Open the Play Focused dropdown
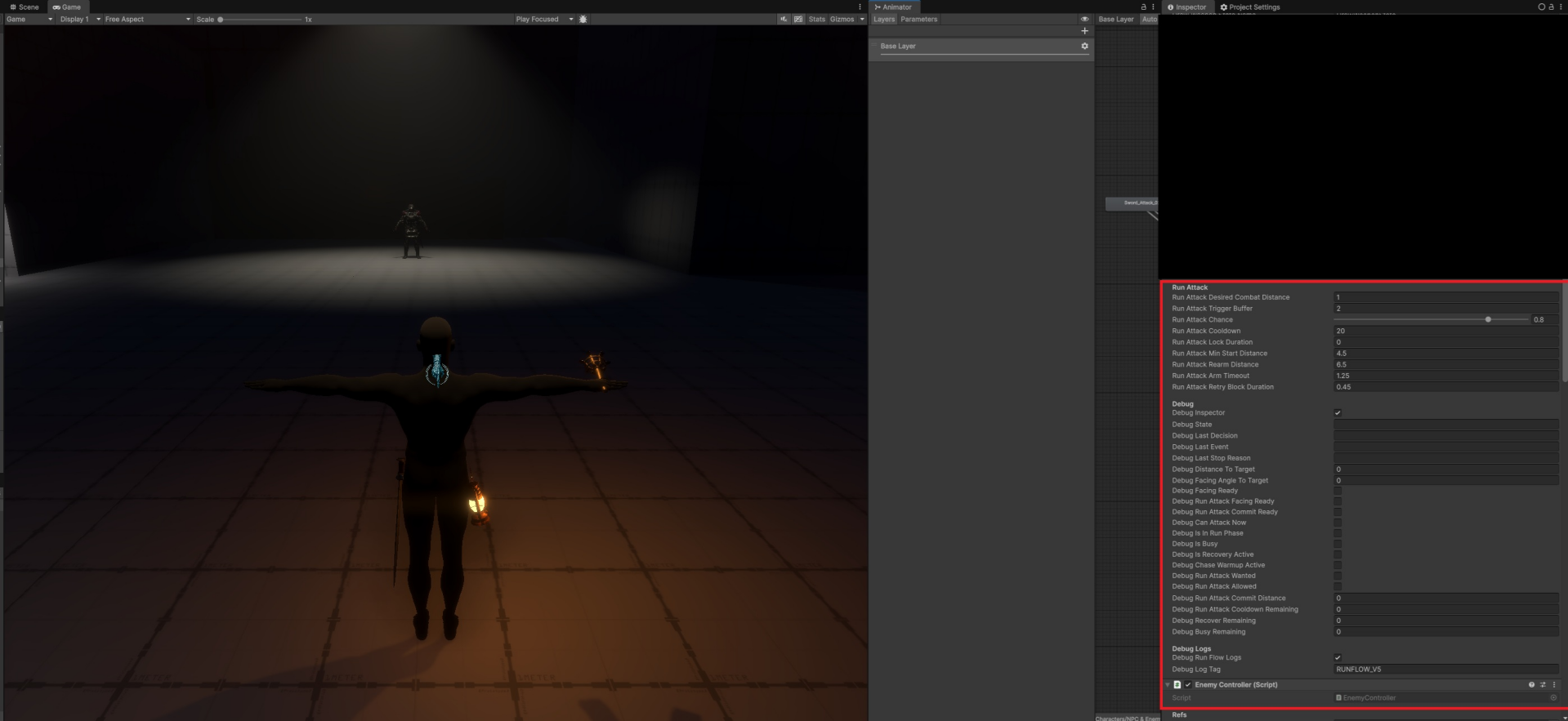This screenshot has height=721, width=1568. tap(544, 19)
